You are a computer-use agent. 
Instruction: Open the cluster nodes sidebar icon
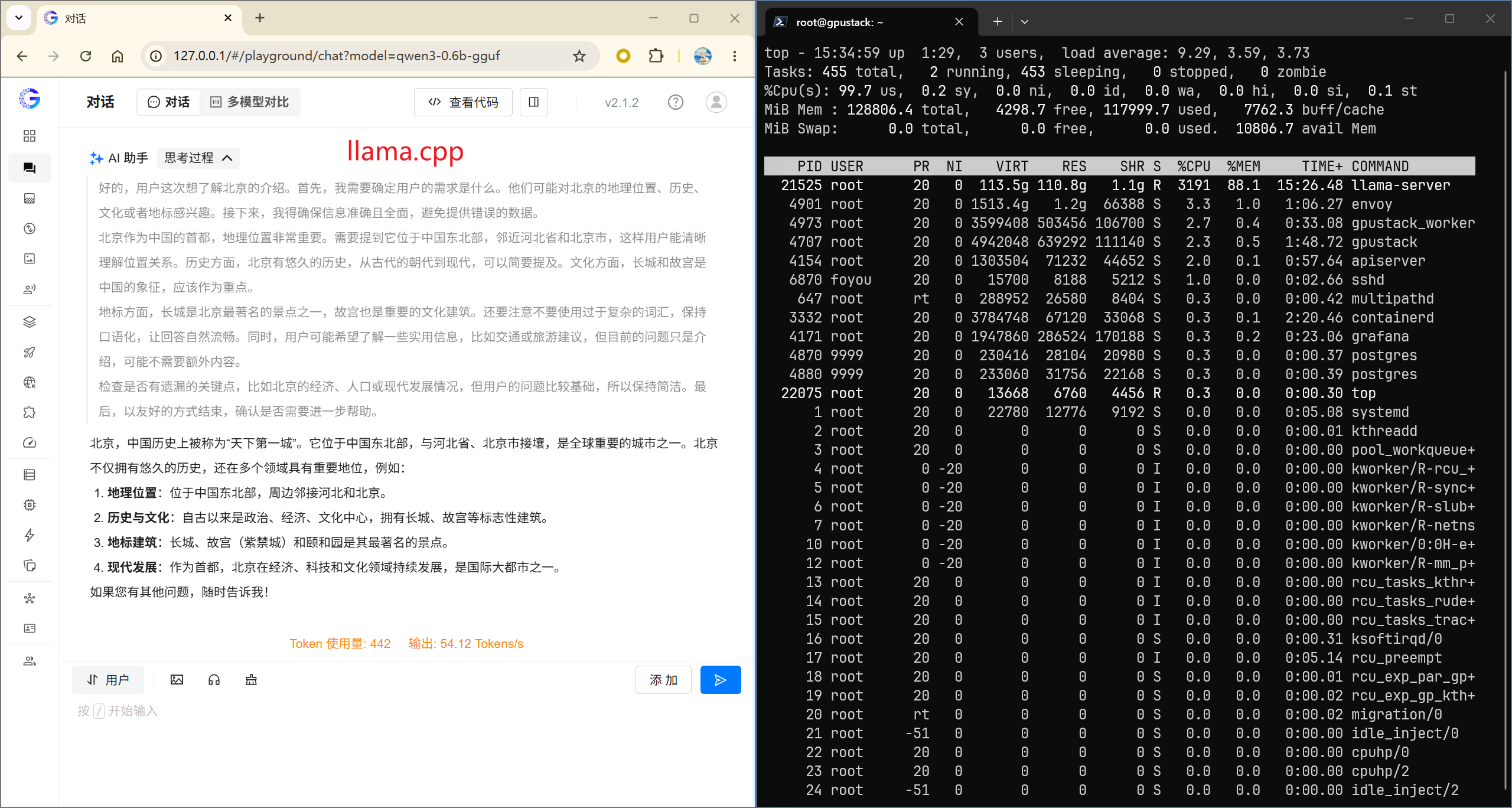pos(30,598)
